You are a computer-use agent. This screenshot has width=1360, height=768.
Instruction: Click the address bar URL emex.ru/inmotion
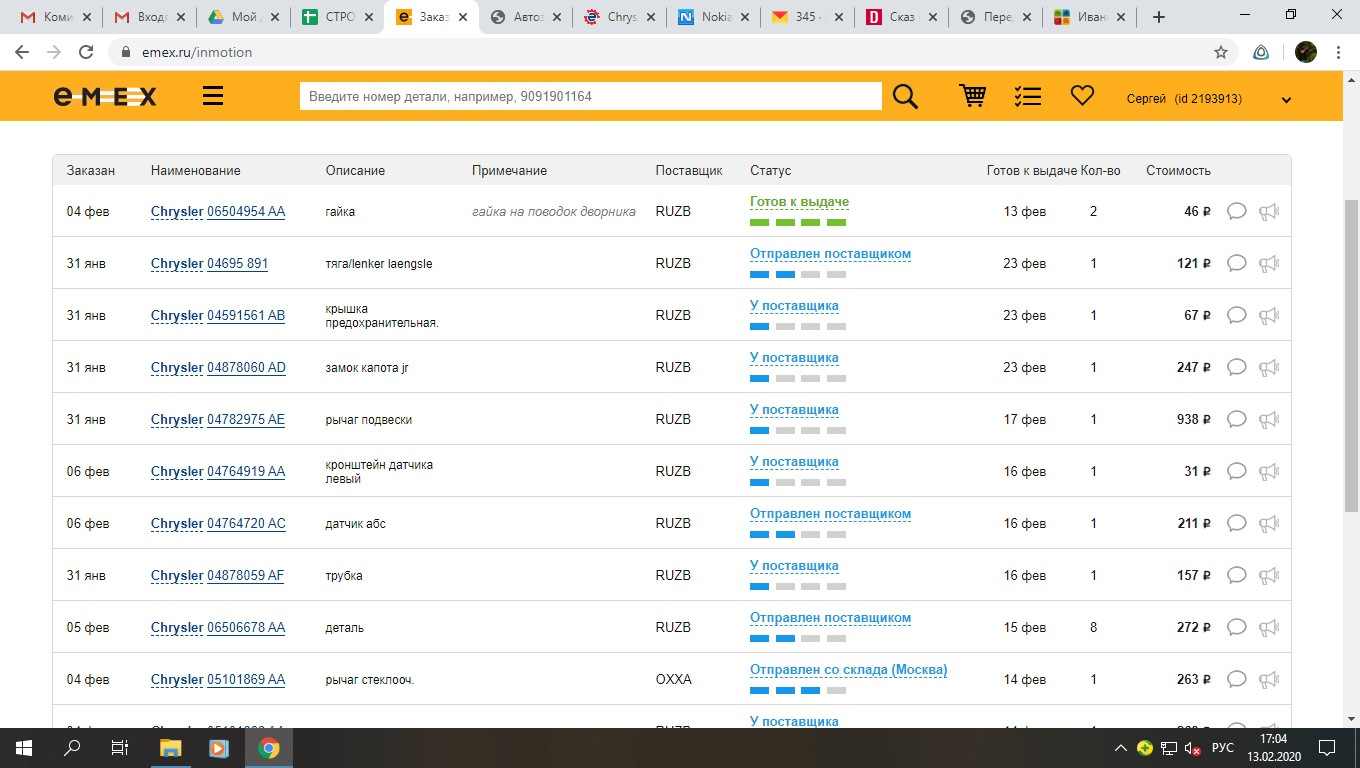click(196, 52)
